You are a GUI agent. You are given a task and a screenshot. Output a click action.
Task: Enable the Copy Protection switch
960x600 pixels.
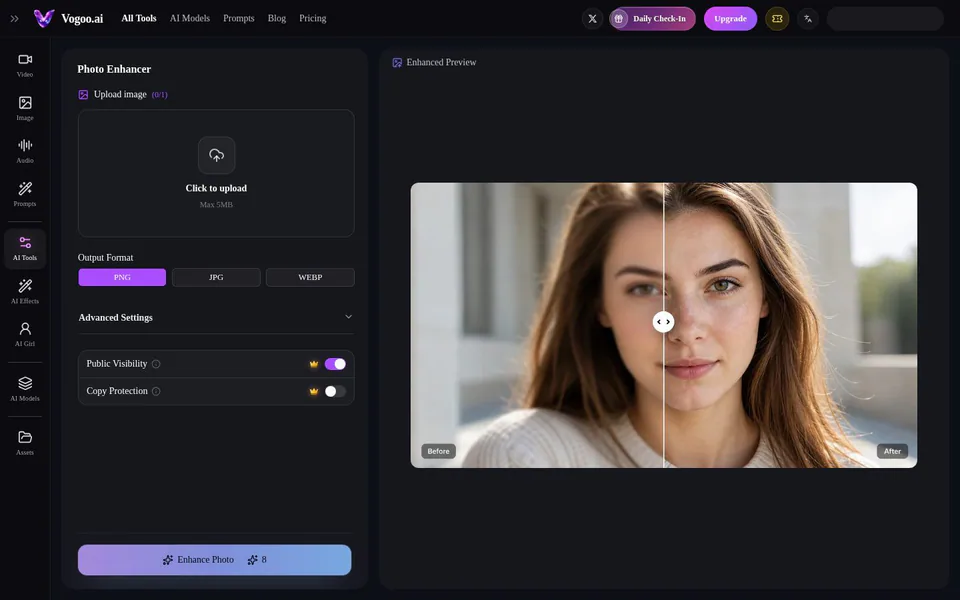click(x=335, y=391)
